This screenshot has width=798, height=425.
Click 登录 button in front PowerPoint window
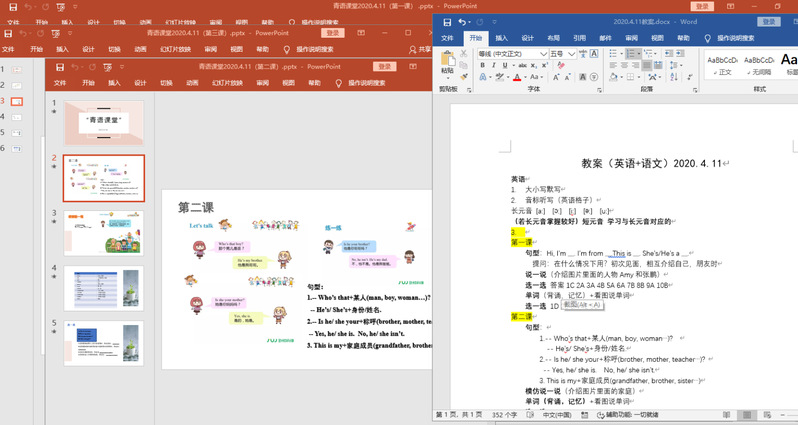click(385, 66)
